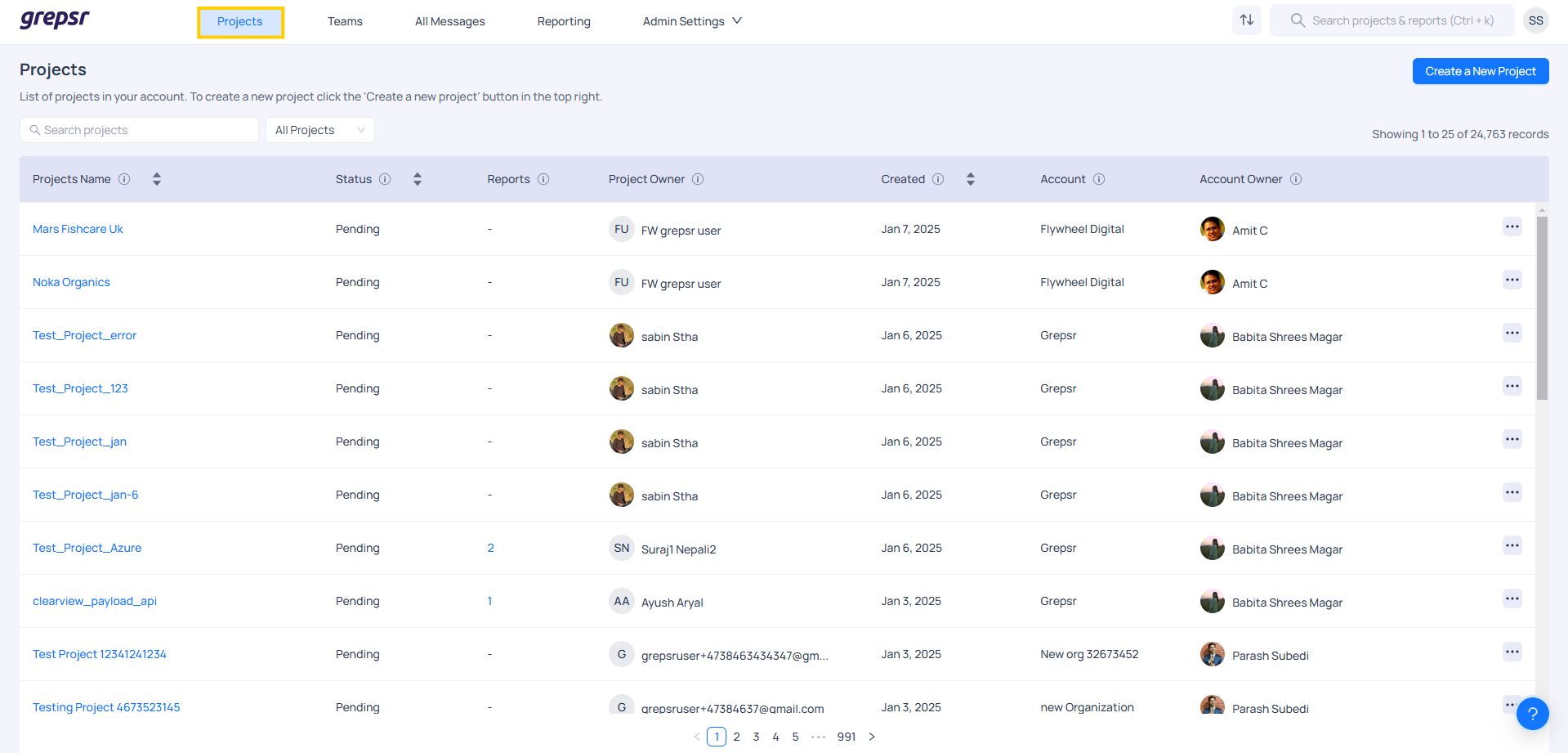Open the Noka Organics project link
This screenshot has height=753, width=1568.
pyautogui.click(x=71, y=282)
